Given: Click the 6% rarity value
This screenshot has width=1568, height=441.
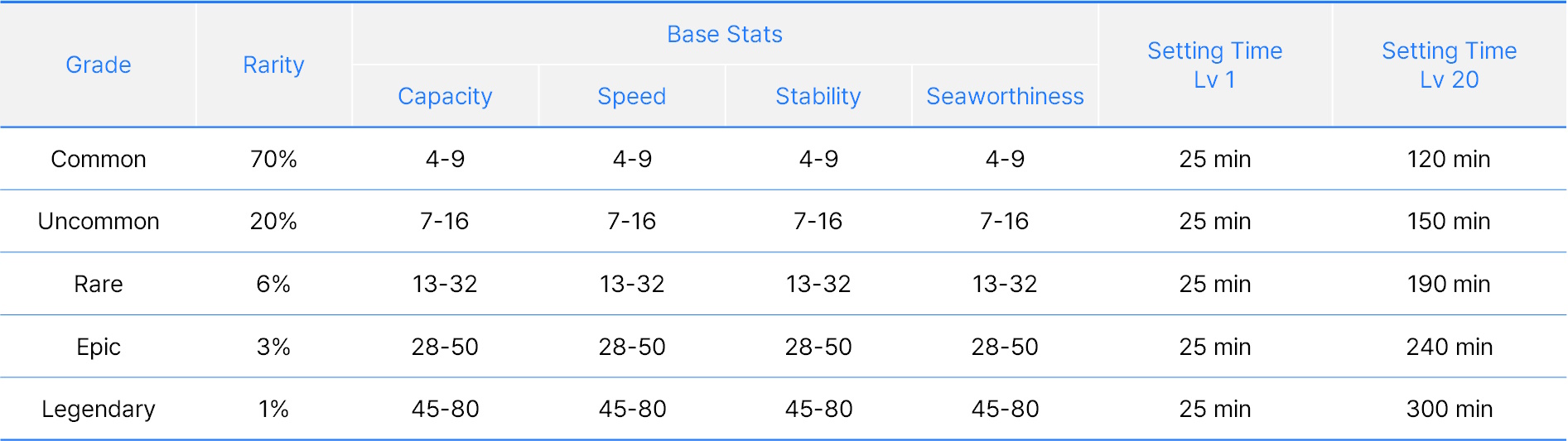Looking at the screenshot, I should pos(273,284).
